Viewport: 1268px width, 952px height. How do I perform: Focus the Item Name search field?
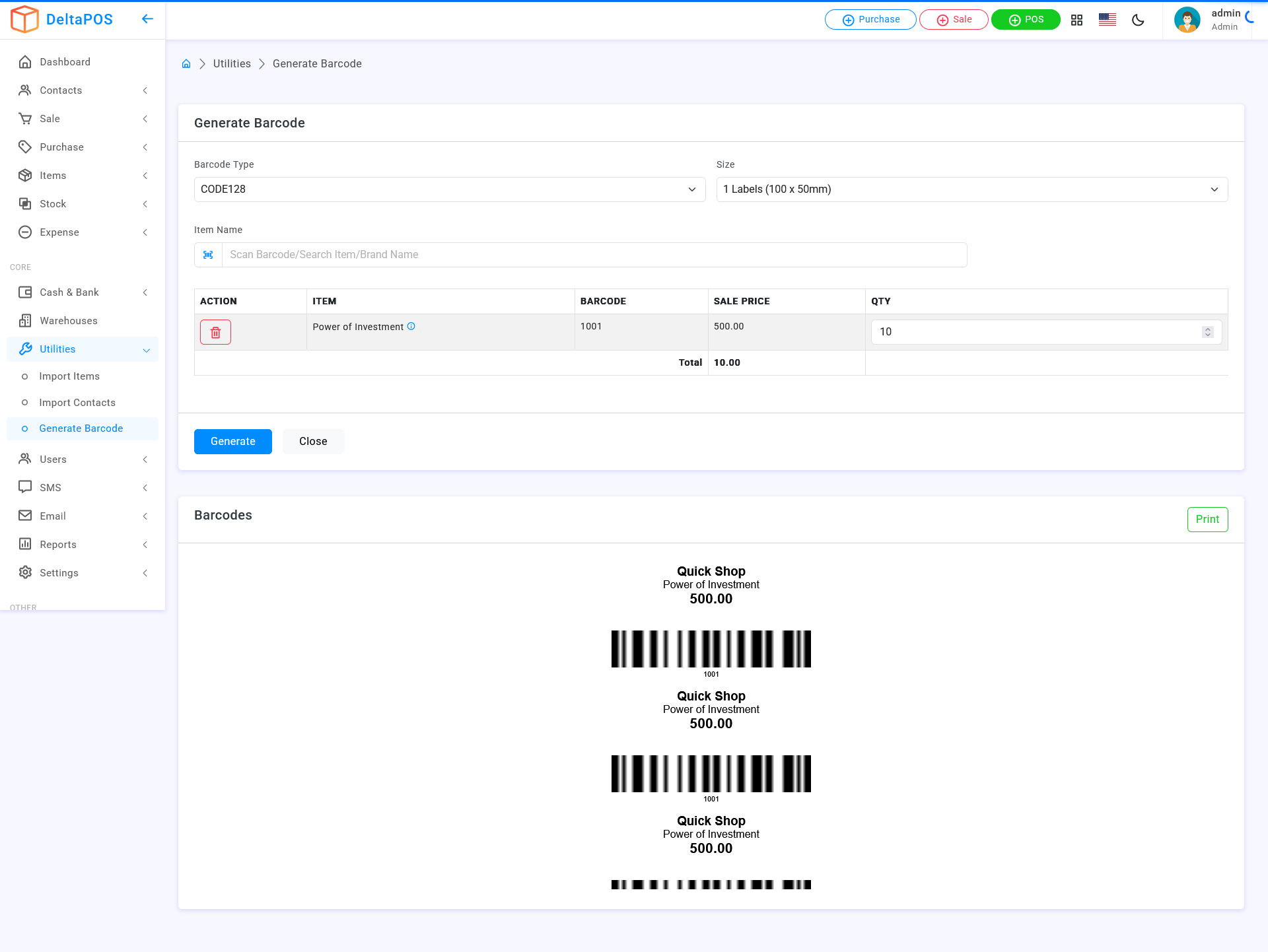coord(594,255)
